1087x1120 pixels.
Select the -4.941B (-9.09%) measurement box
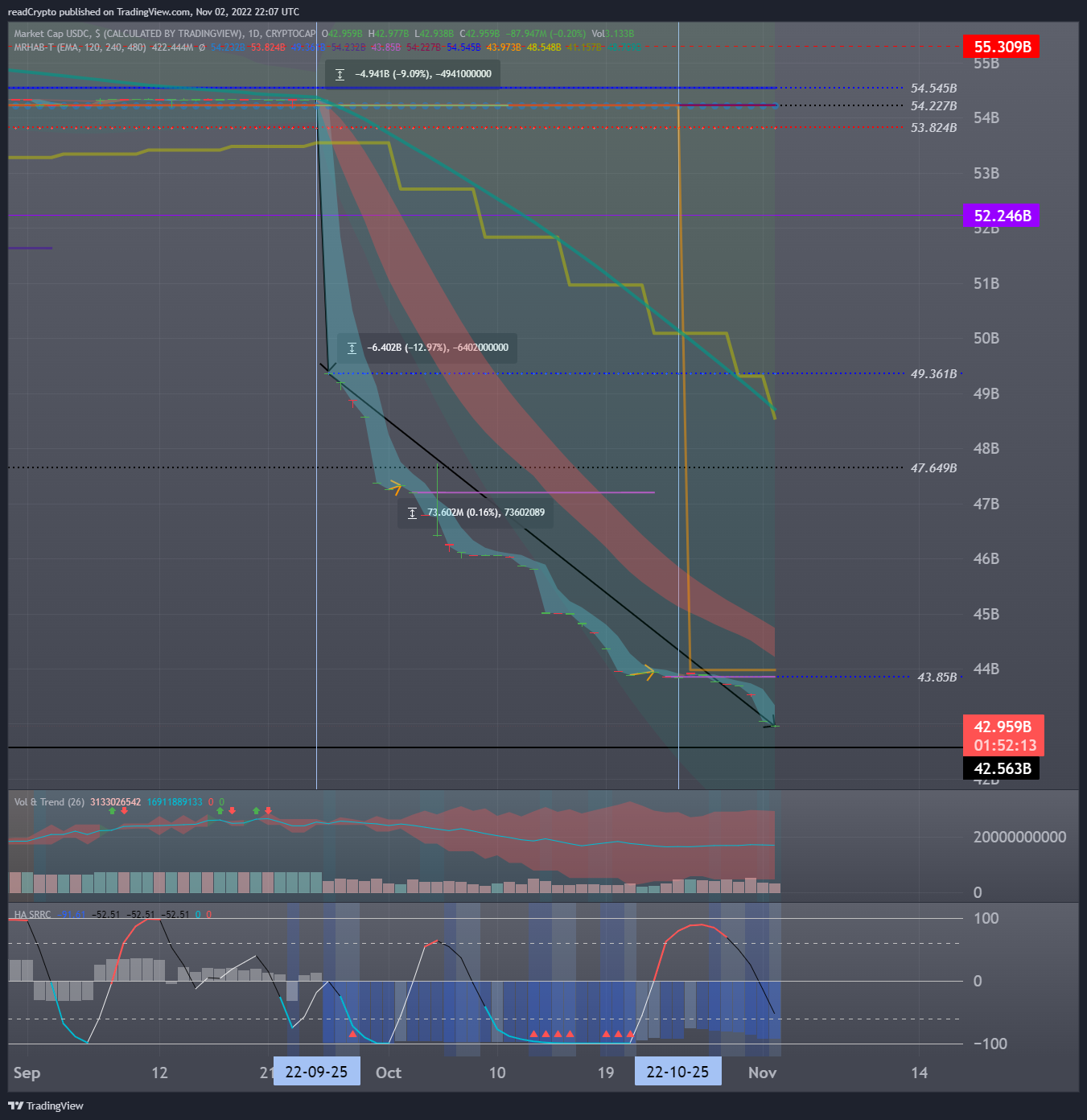413,74
